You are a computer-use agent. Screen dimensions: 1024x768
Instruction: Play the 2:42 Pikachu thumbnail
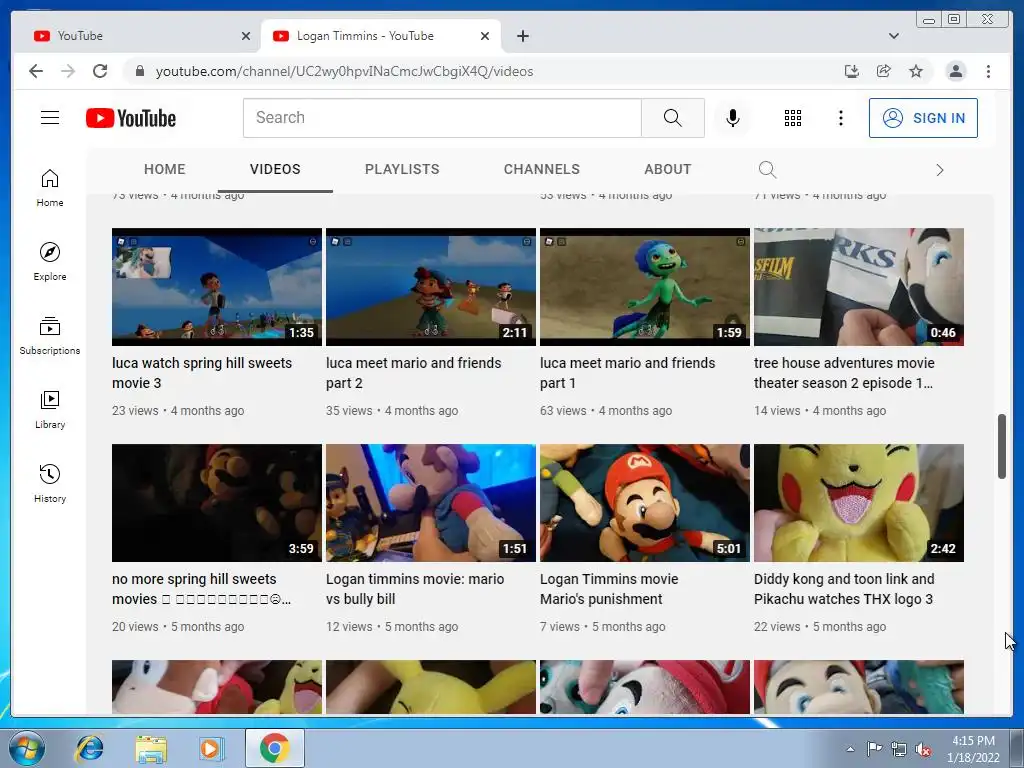click(859, 503)
